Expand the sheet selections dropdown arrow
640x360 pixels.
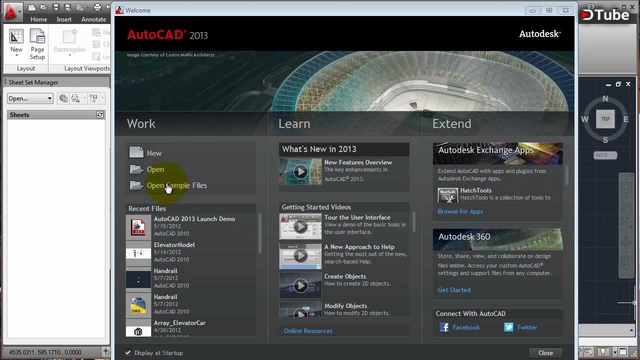(x=102, y=98)
